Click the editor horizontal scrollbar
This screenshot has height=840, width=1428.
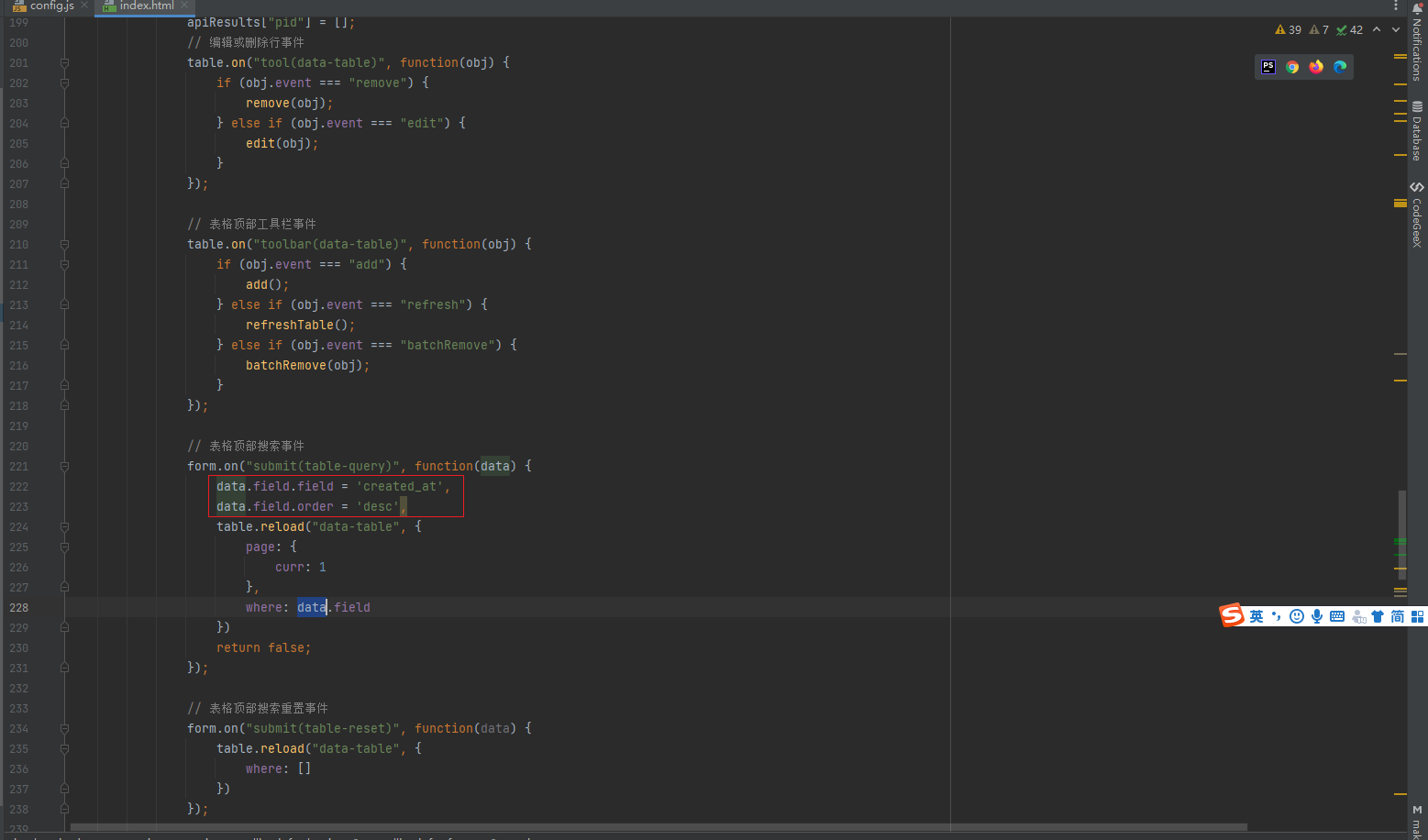point(659,827)
